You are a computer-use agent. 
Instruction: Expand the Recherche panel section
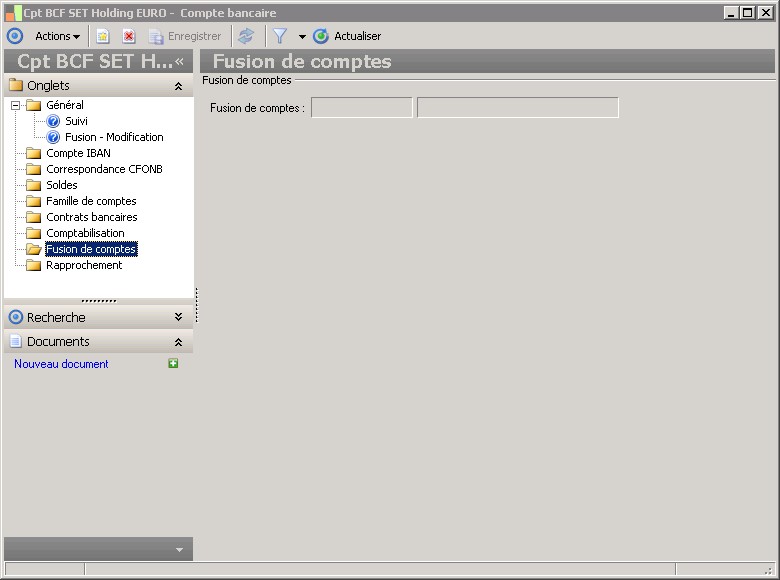tap(178, 317)
